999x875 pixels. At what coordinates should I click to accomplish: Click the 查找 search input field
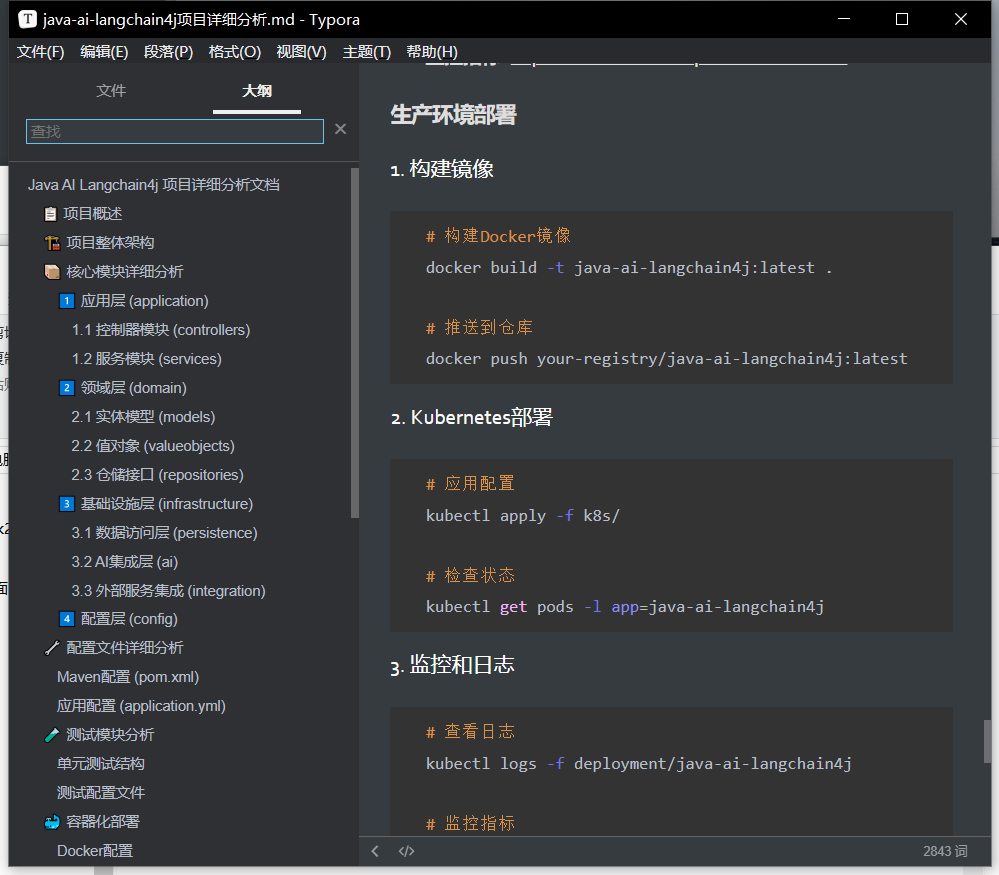175,131
